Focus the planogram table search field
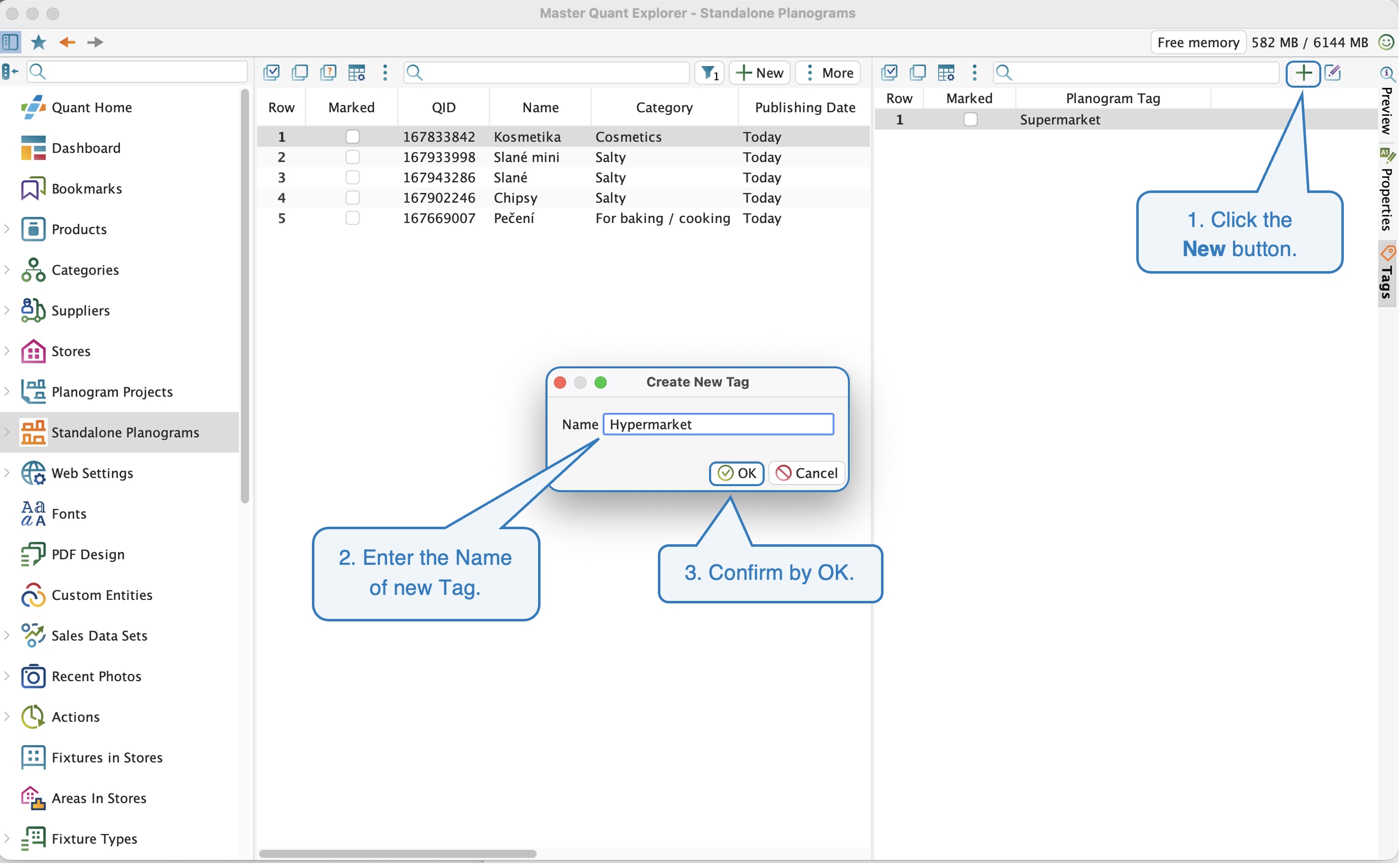 tap(547, 73)
